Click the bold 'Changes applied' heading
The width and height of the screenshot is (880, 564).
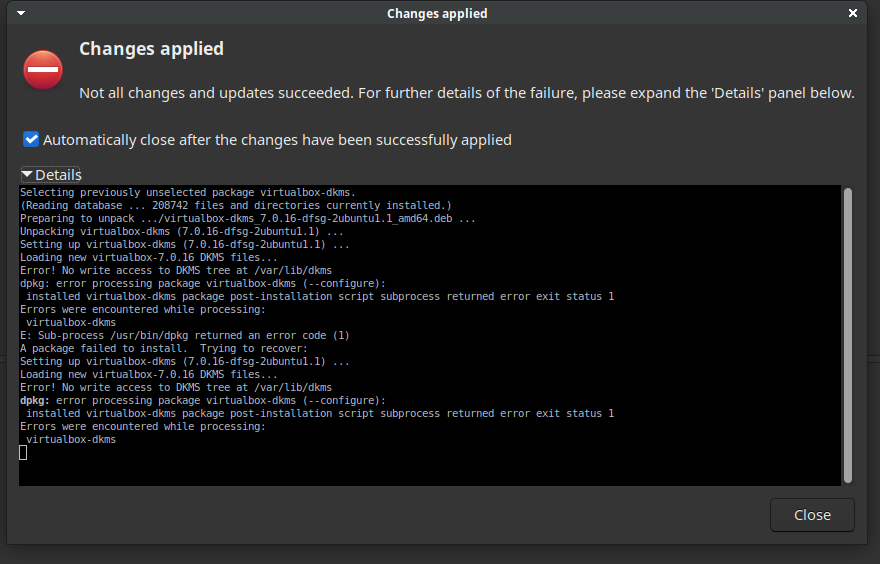[152, 49]
